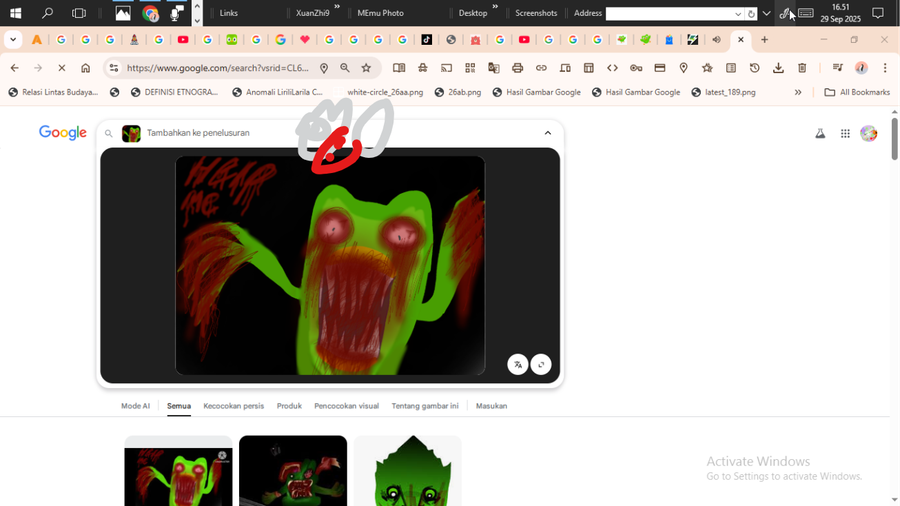Image resolution: width=900 pixels, height=506 pixels.
Task: Open the Produk tab
Action: [289, 406]
